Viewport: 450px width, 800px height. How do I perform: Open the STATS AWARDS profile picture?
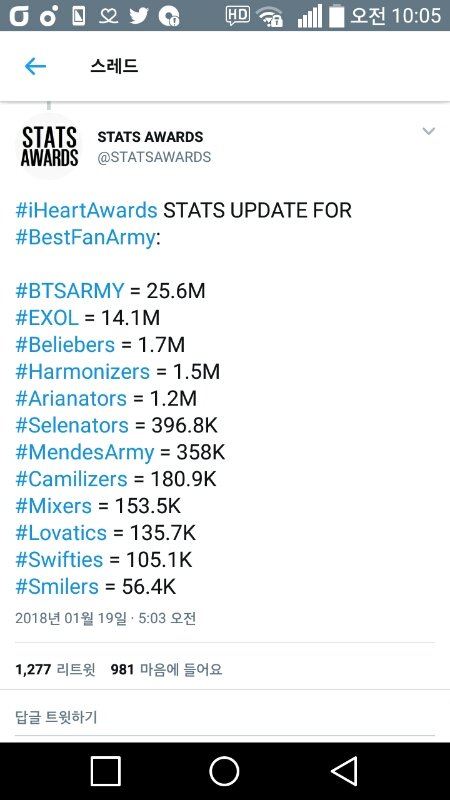(49, 146)
